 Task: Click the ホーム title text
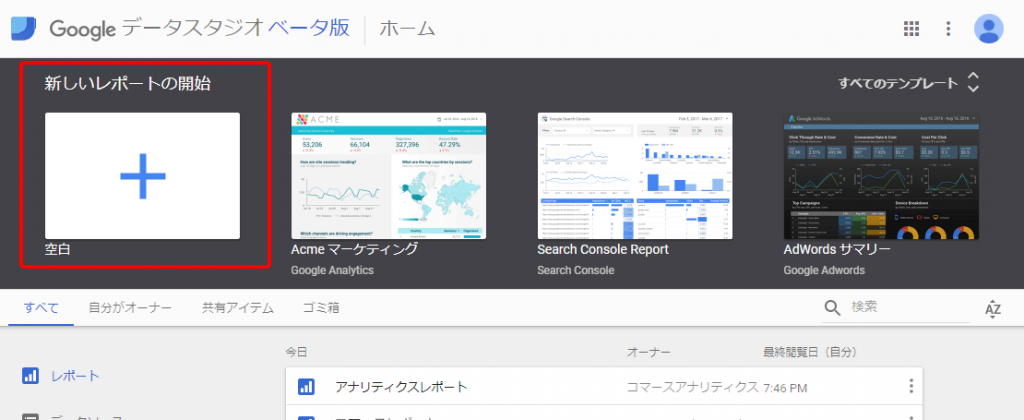(407, 29)
